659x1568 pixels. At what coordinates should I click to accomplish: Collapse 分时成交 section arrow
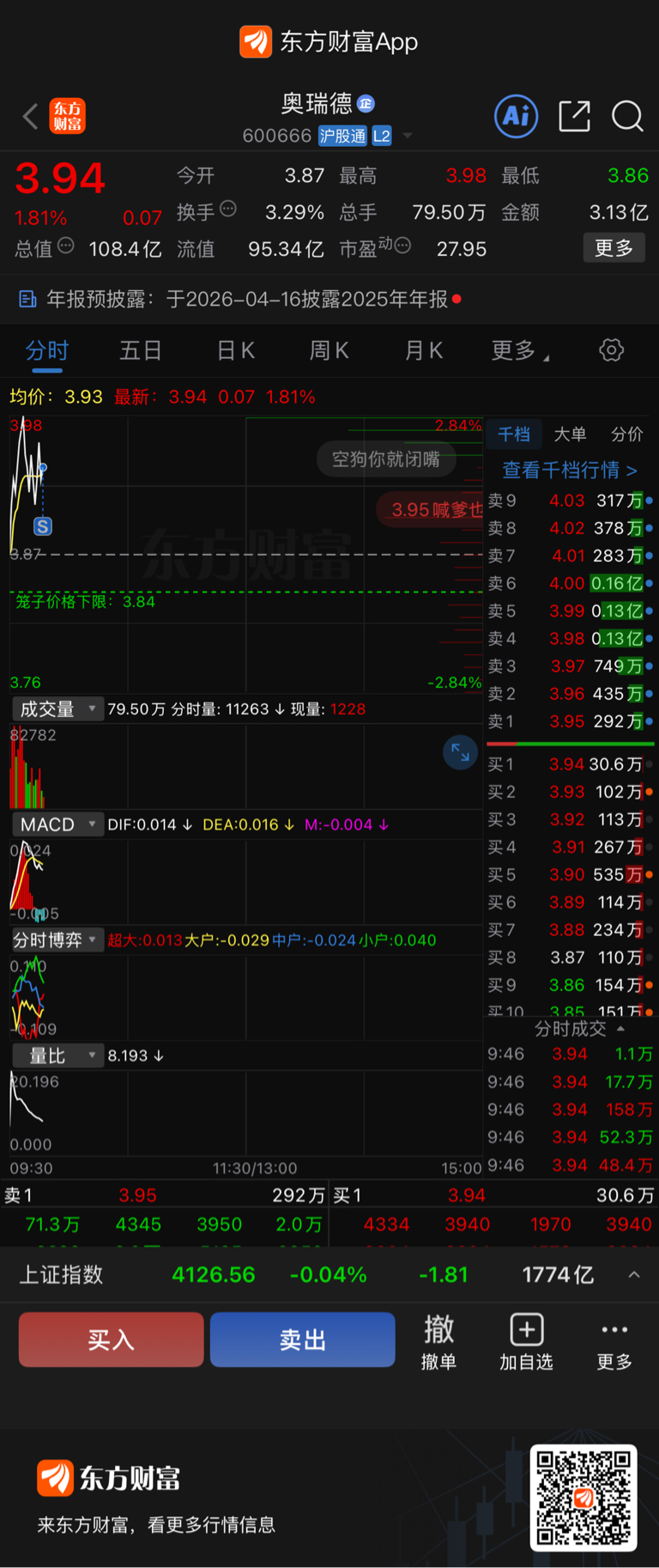tap(620, 1029)
